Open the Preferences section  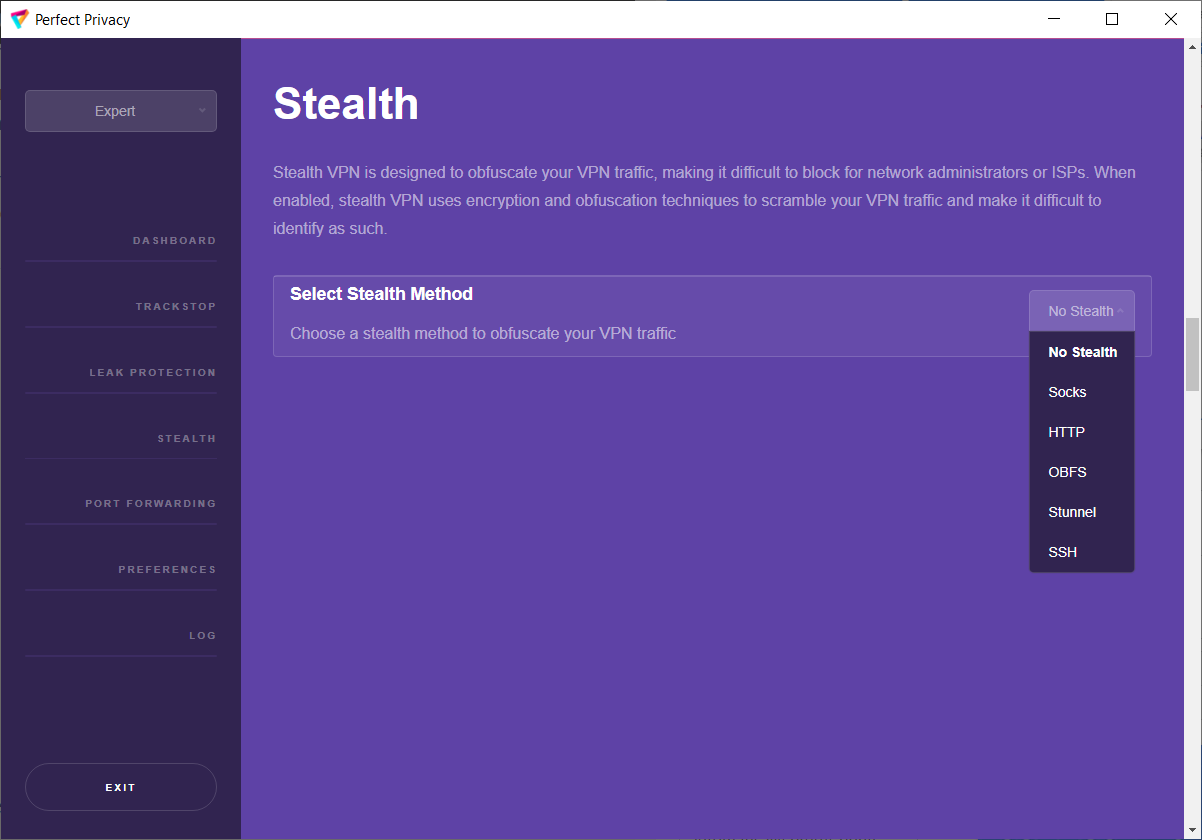[x=167, y=570]
